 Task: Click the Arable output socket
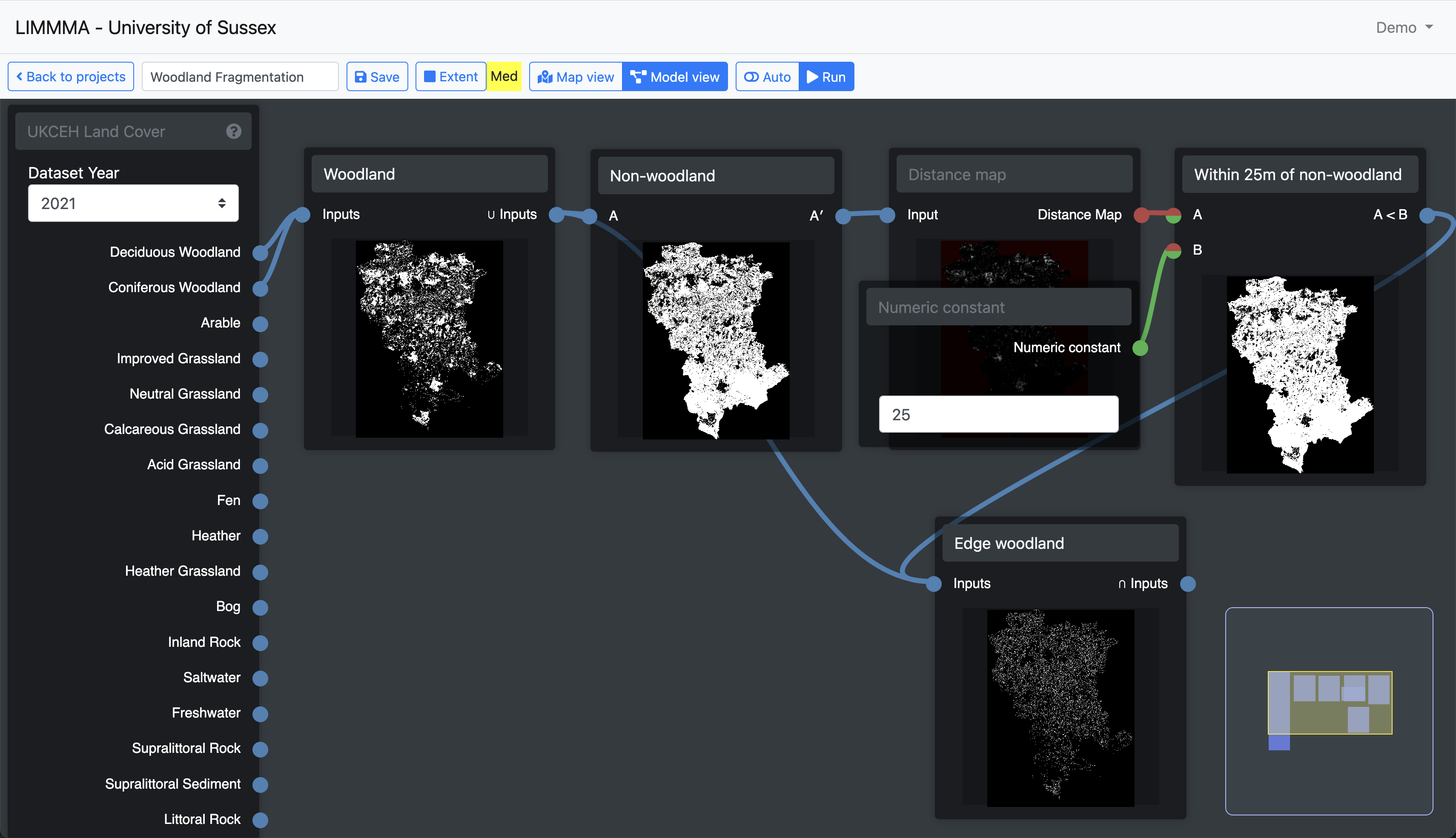(261, 324)
